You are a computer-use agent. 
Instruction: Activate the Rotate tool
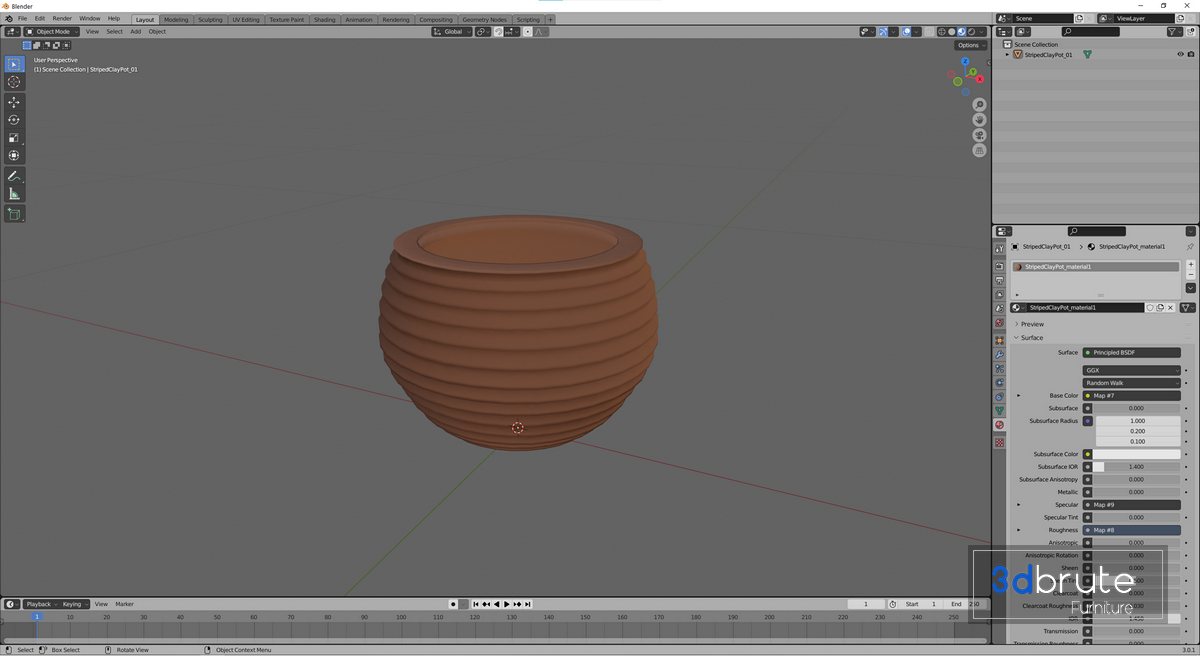(x=14, y=120)
